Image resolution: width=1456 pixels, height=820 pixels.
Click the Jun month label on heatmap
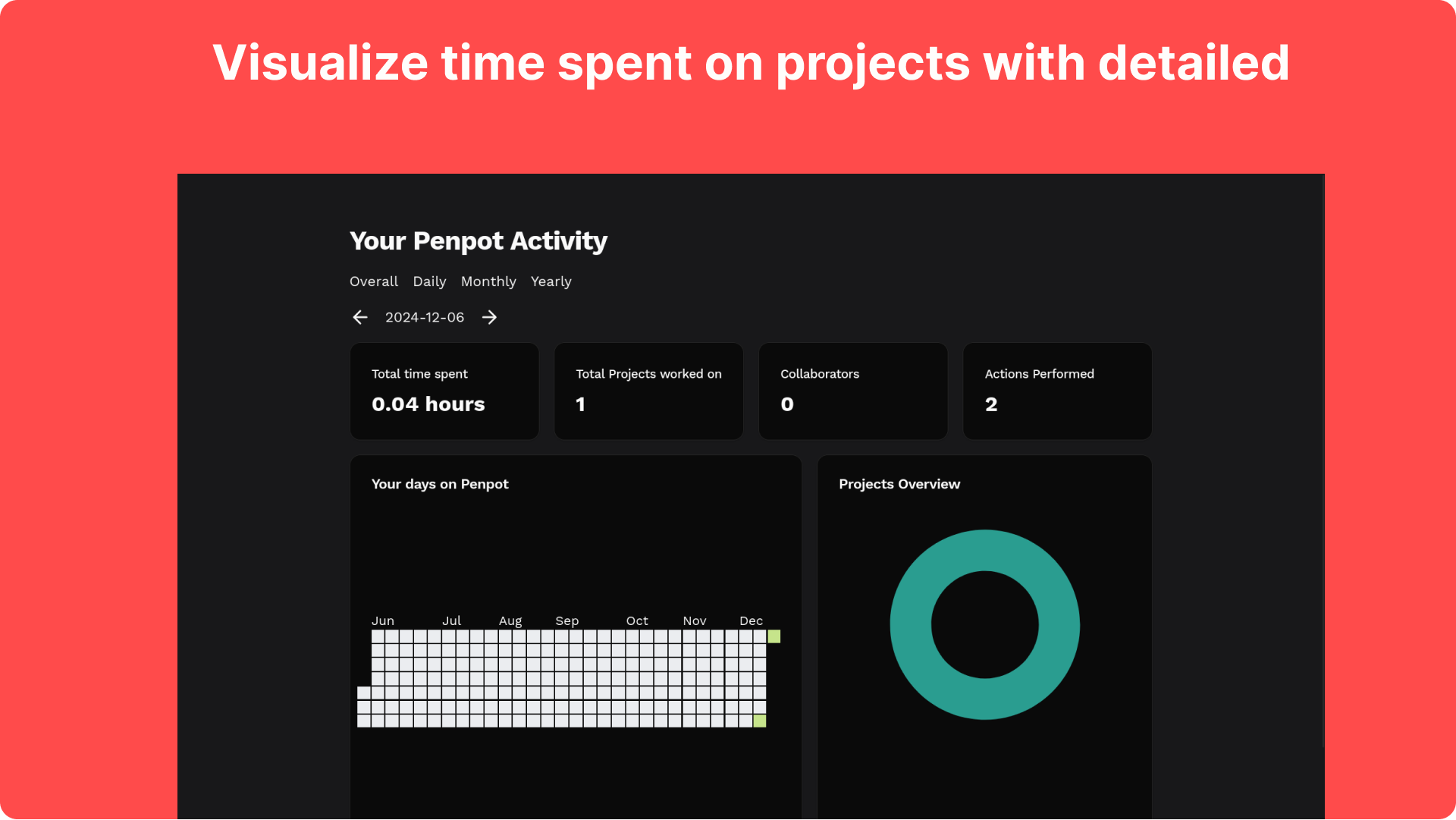(x=383, y=620)
